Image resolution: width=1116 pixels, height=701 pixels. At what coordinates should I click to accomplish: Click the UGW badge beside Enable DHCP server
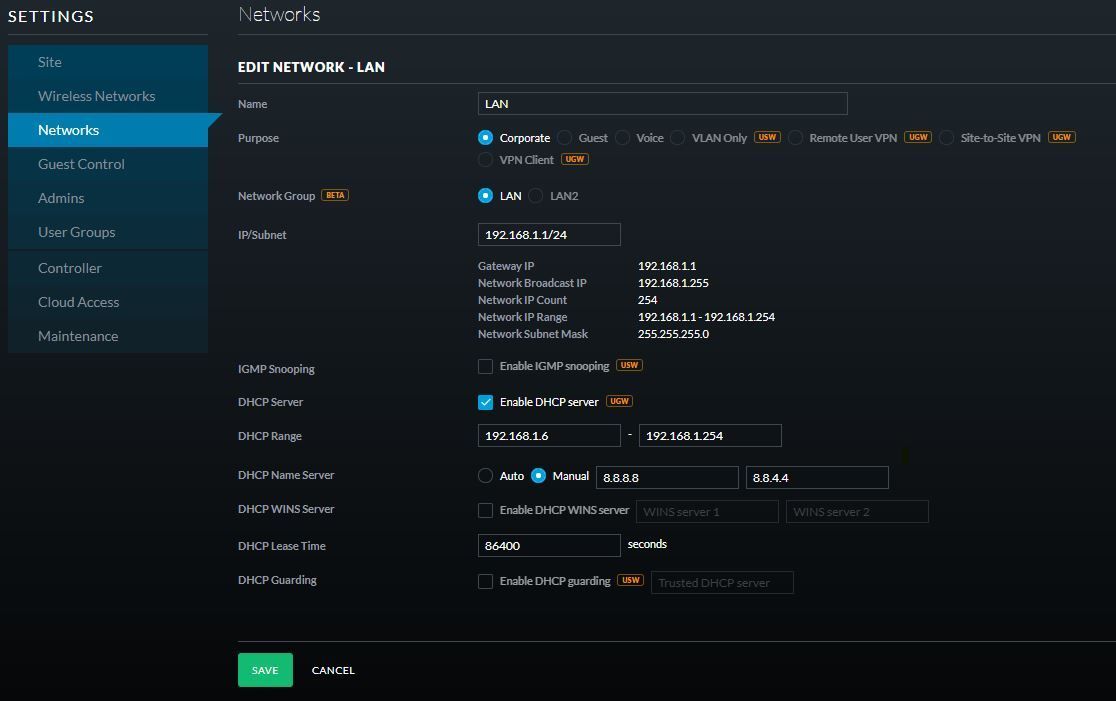coord(619,401)
